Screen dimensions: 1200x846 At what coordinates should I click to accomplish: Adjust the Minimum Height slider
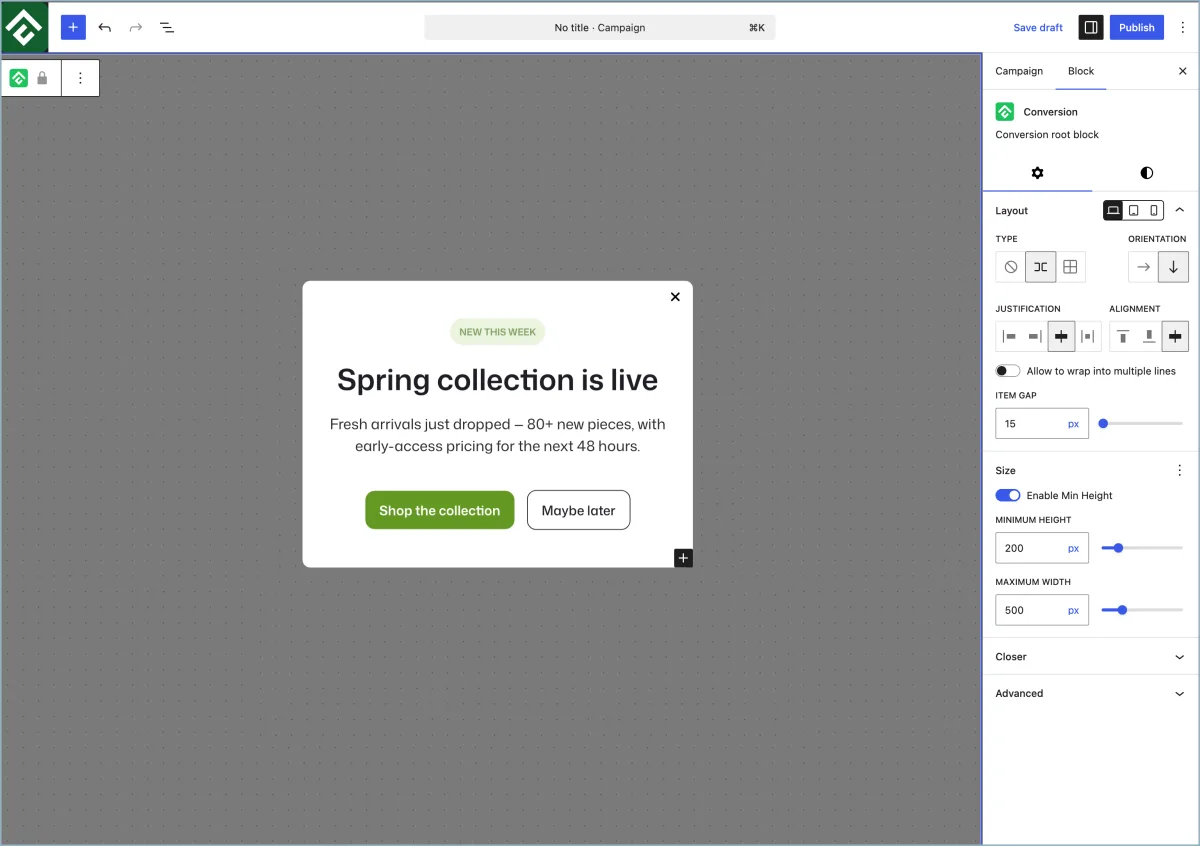(1142, 548)
